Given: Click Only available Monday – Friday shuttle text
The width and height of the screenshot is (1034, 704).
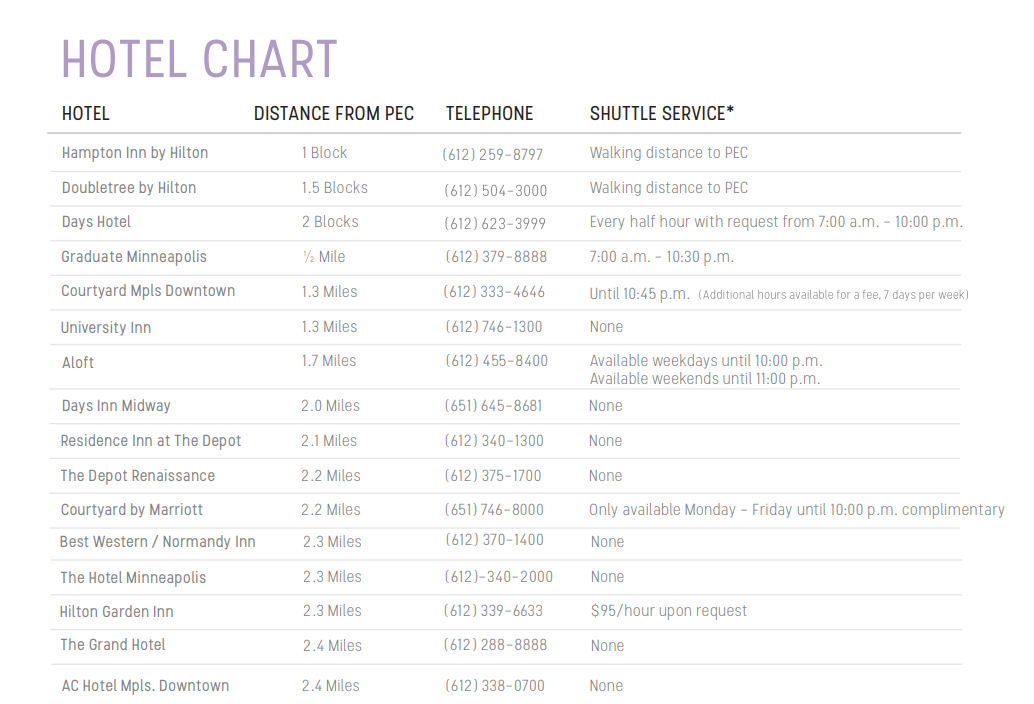Looking at the screenshot, I should [x=797, y=510].
